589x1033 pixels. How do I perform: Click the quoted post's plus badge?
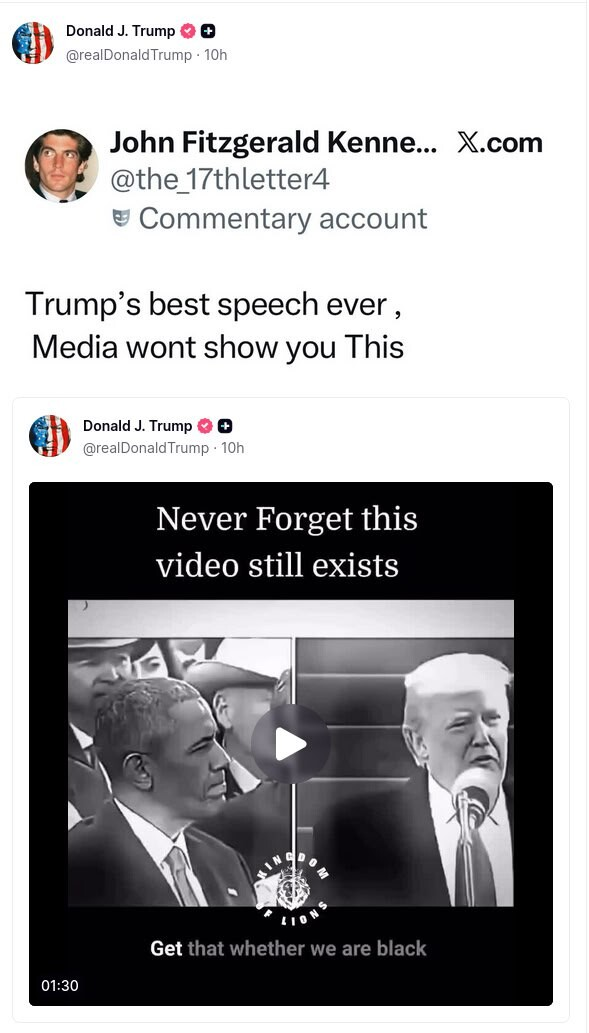(x=225, y=426)
